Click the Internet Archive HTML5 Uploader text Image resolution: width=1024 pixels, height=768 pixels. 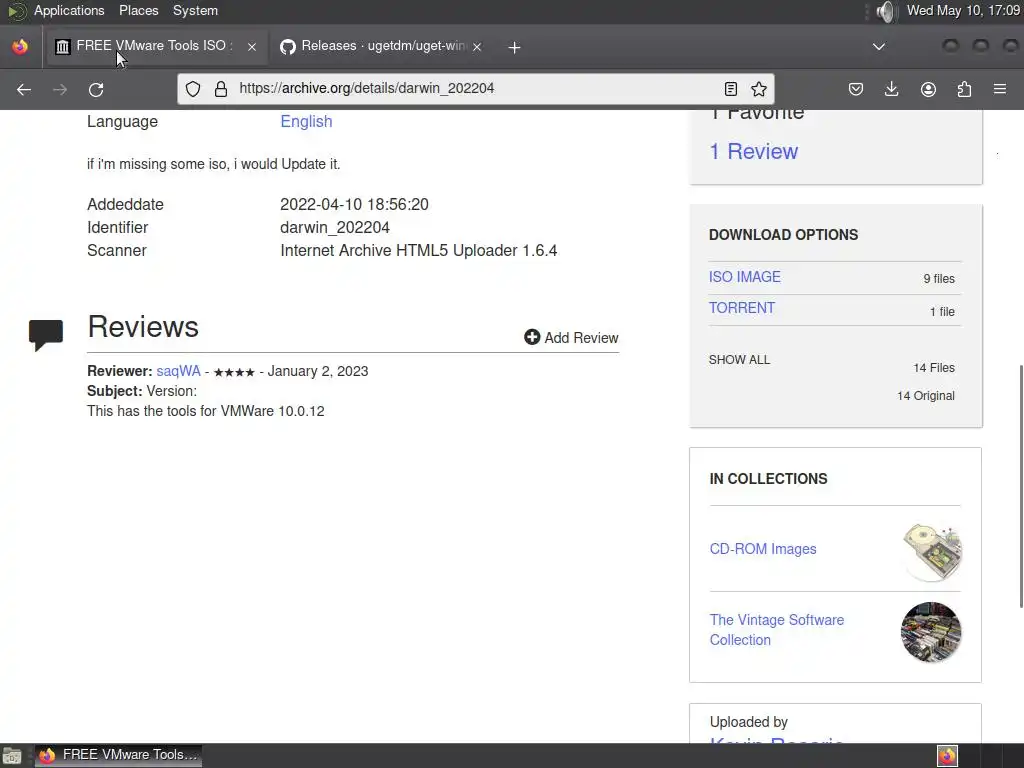point(419,251)
